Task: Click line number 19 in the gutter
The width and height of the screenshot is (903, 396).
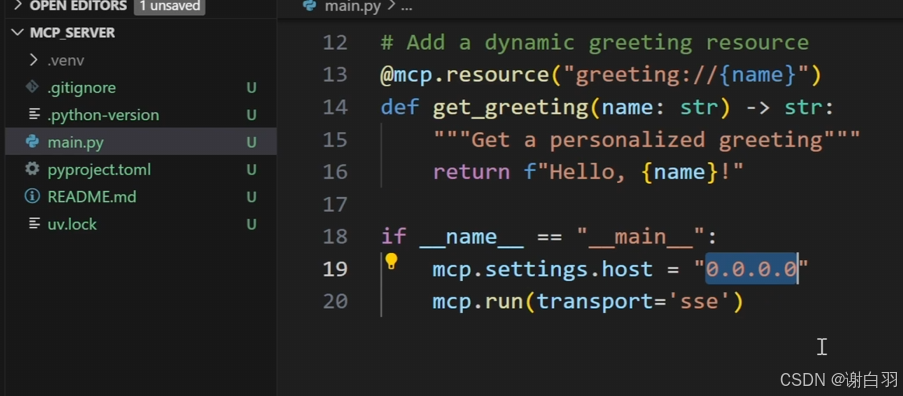Action: (x=335, y=269)
